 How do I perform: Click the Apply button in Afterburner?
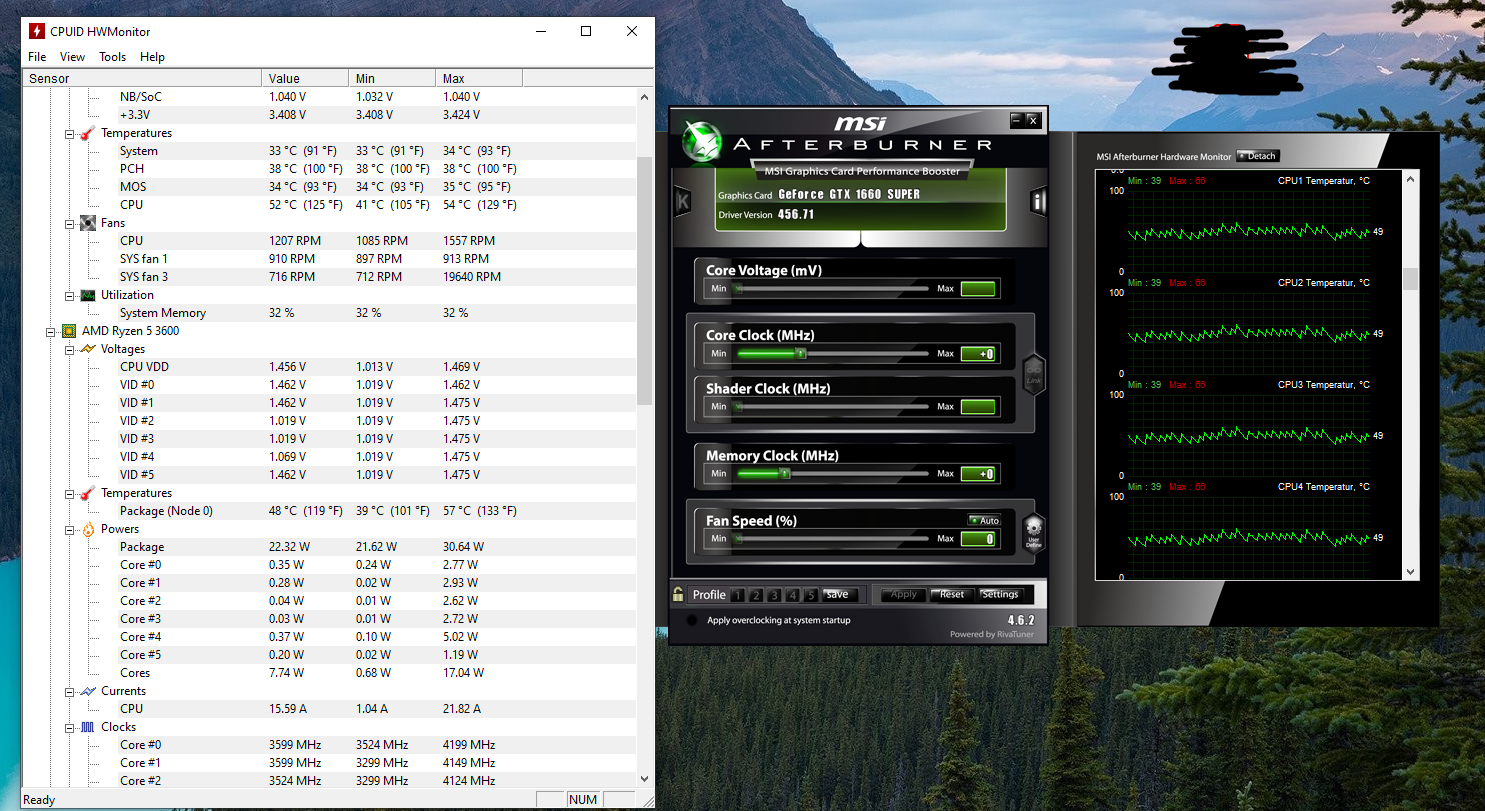click(x=903, y=594)
